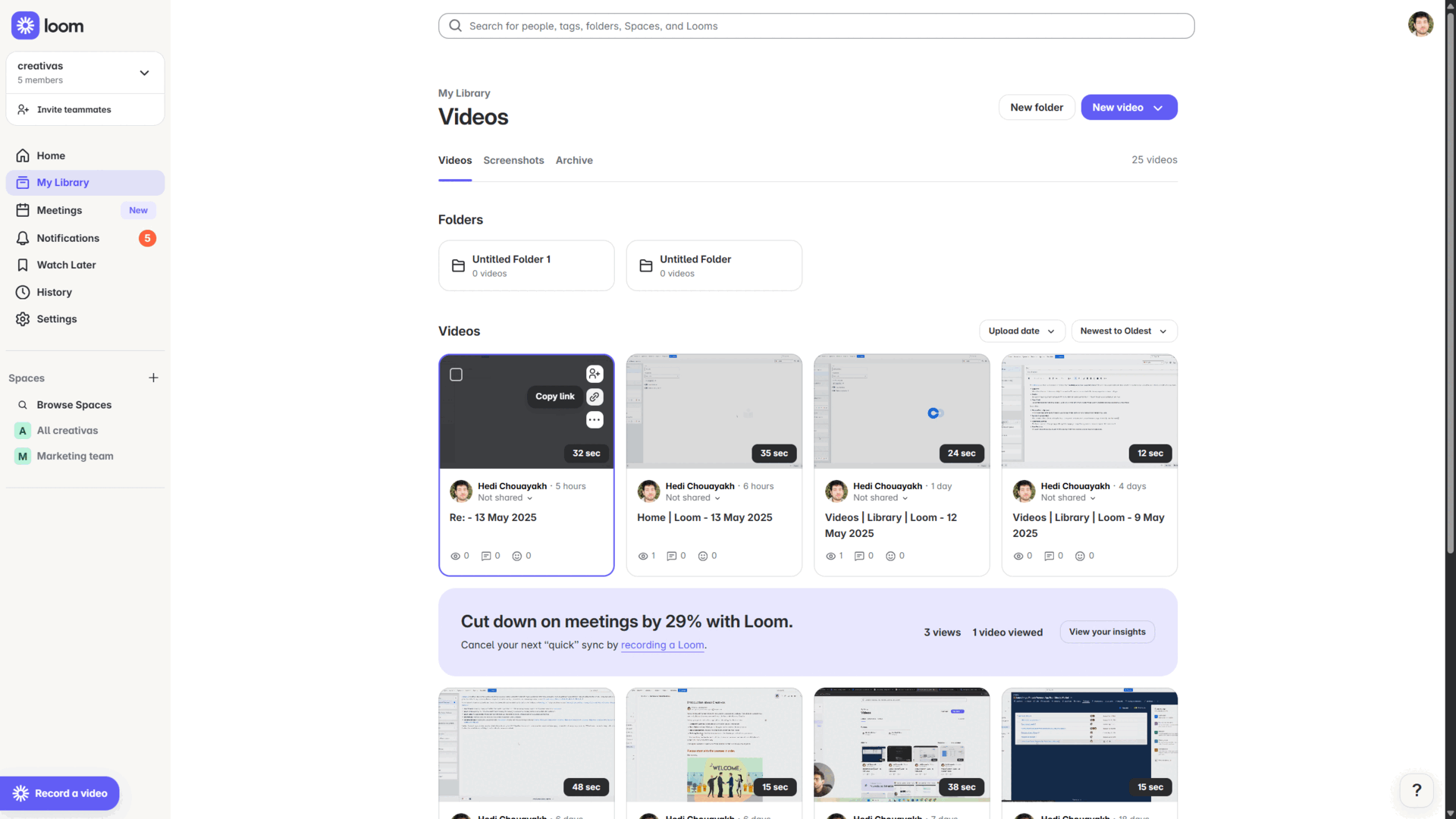The height and width of the screenshot is (819, 1456).
Task: Follow the recording a Loom link
Action: 662,645
